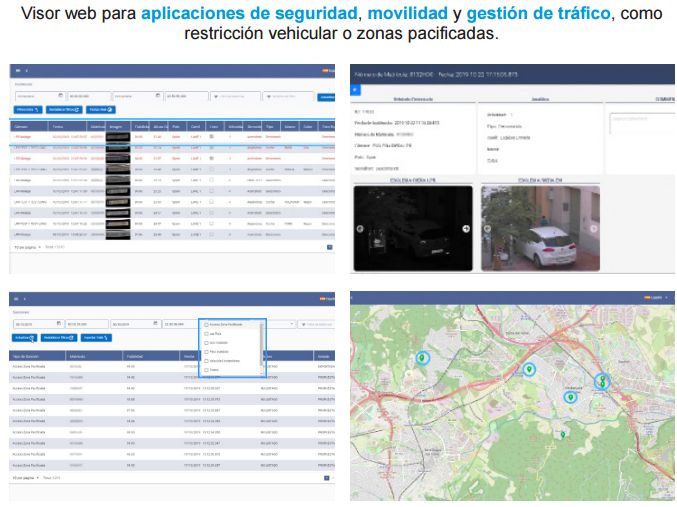The image size is (677, 507).
Task: Open calendar icon of readings start date field
Action: [60, 95]
